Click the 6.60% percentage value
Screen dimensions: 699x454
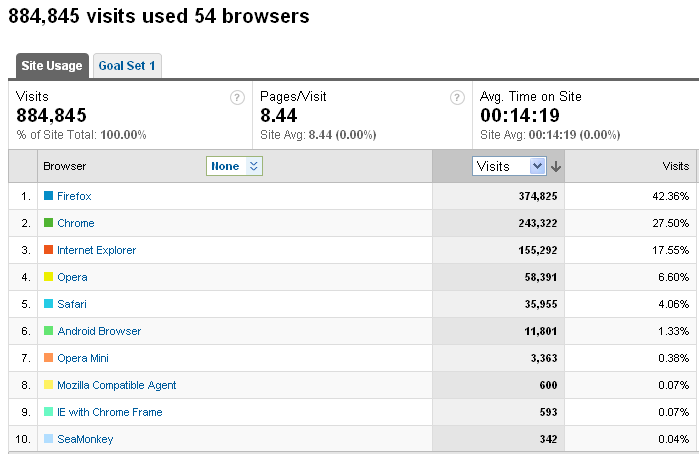(x=674, y=277)
